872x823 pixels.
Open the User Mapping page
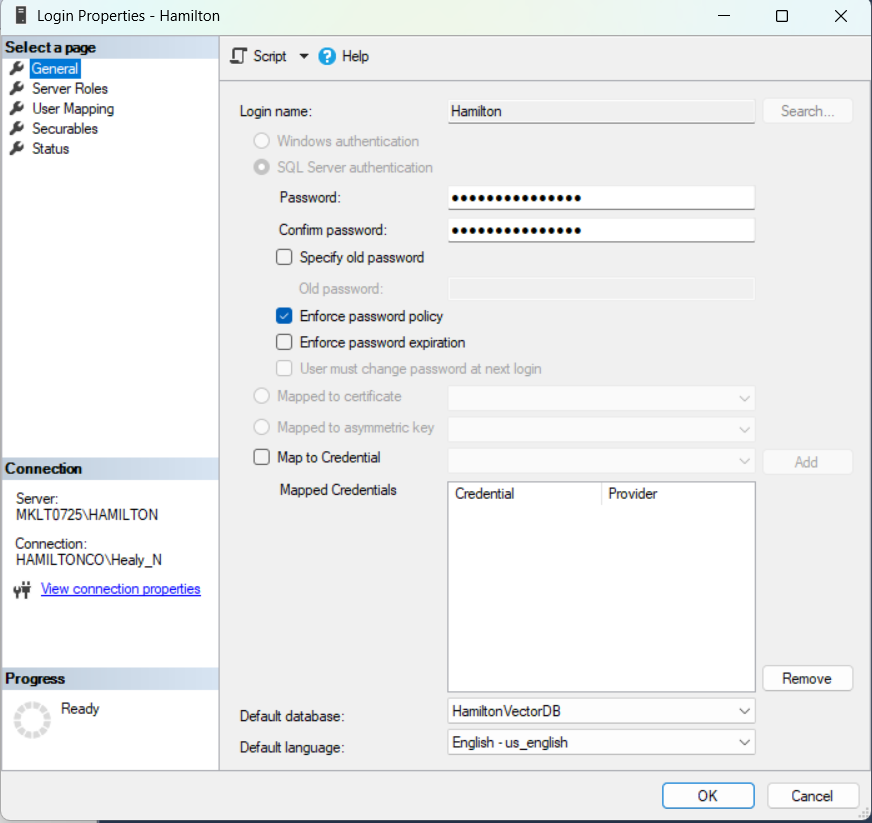pos(72,108)
